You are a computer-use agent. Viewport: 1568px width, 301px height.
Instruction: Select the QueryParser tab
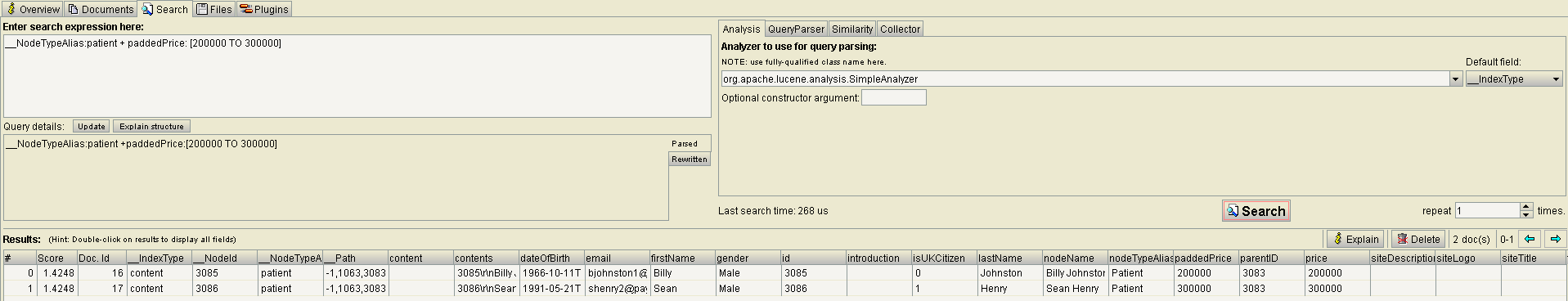click(x=796, y=29)
